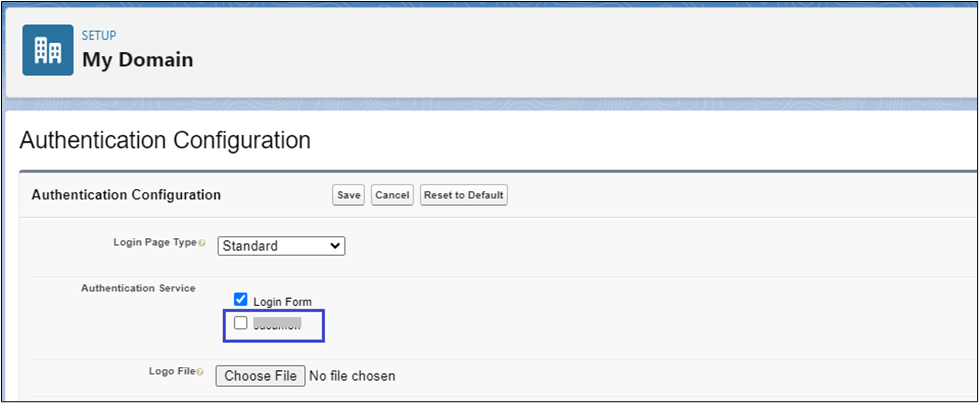Uncheck the Login Form checkbox

[x=240, y=299]
